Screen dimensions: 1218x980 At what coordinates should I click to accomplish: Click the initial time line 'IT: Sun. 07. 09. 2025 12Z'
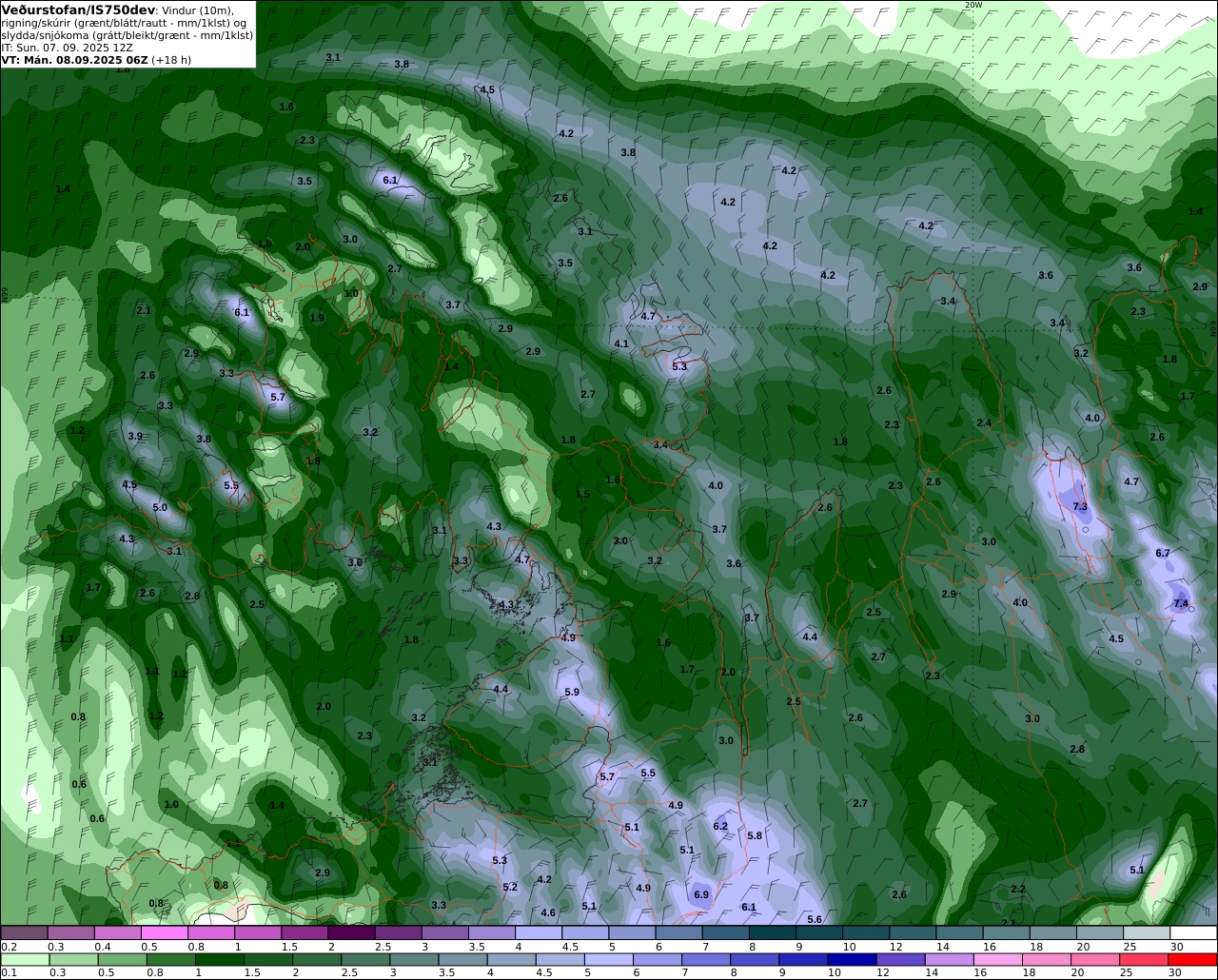[67, 47]
